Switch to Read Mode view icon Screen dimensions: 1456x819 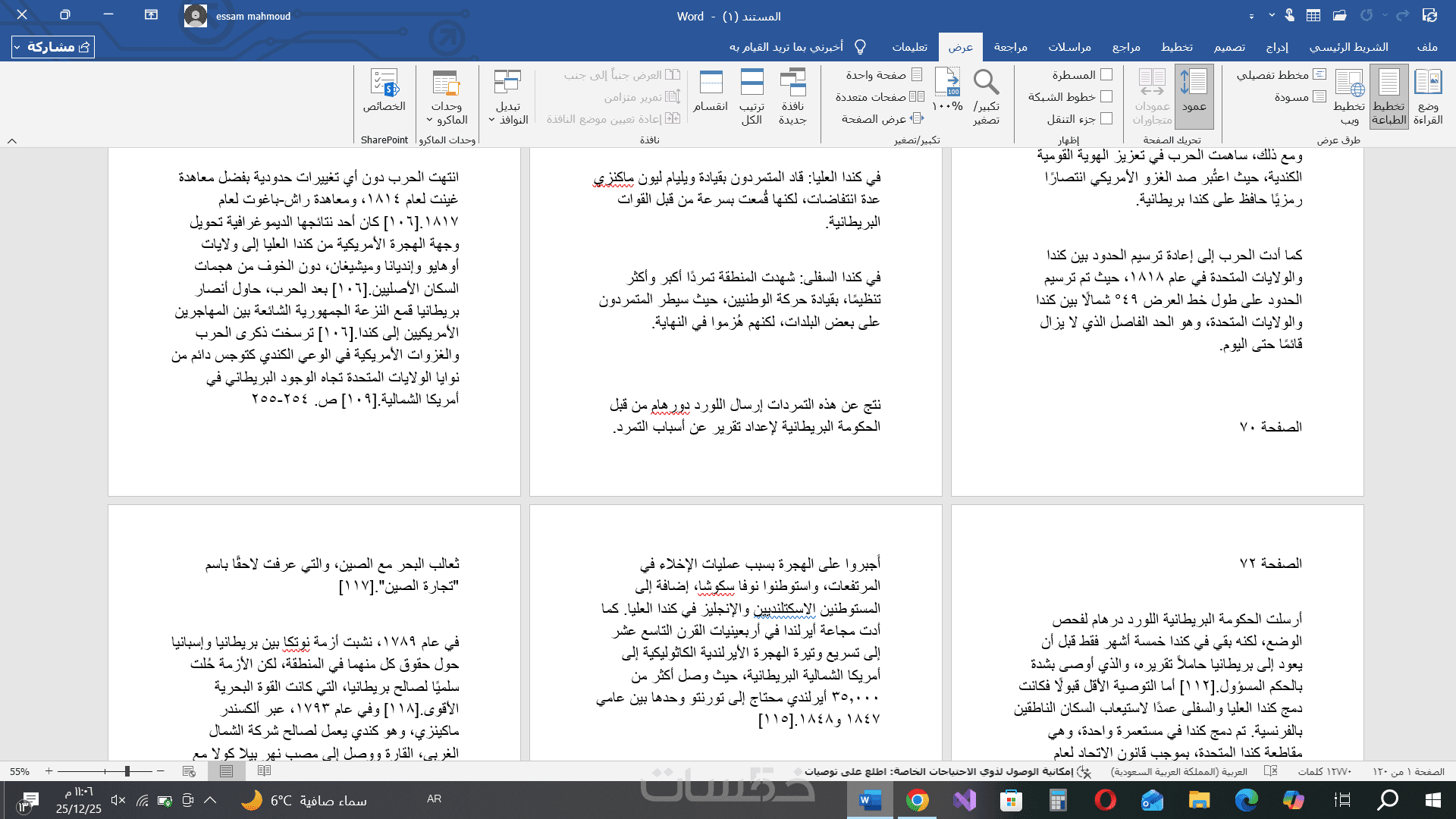click(1428, 82)
